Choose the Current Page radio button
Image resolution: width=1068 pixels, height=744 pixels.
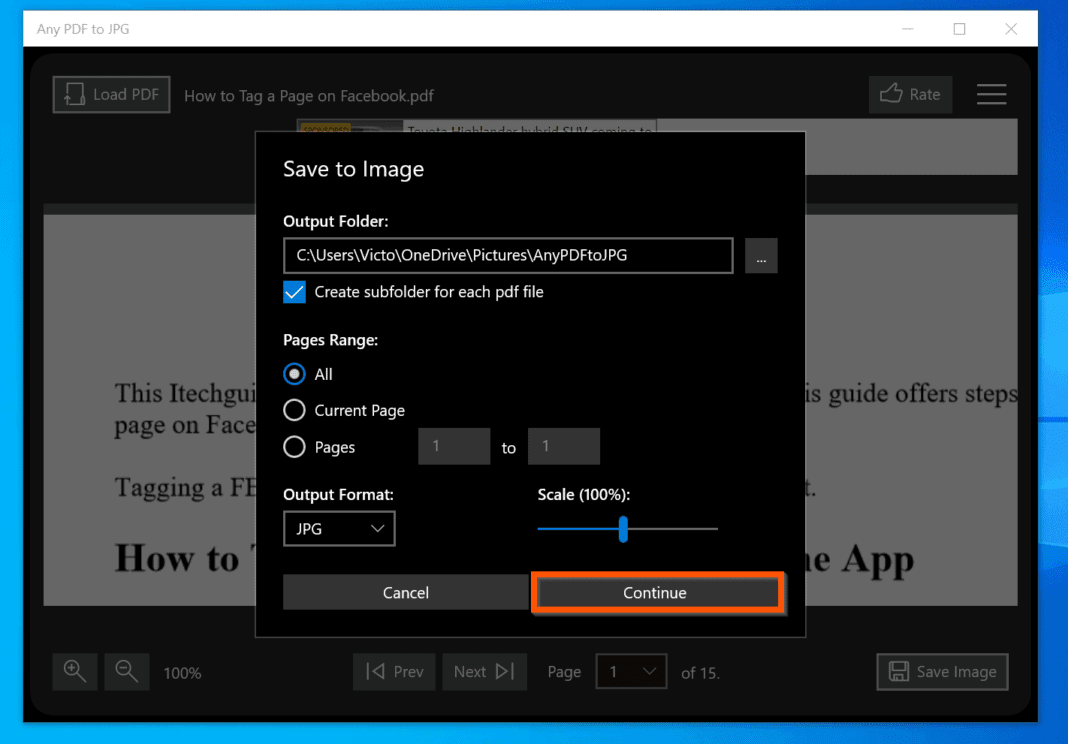294,410
